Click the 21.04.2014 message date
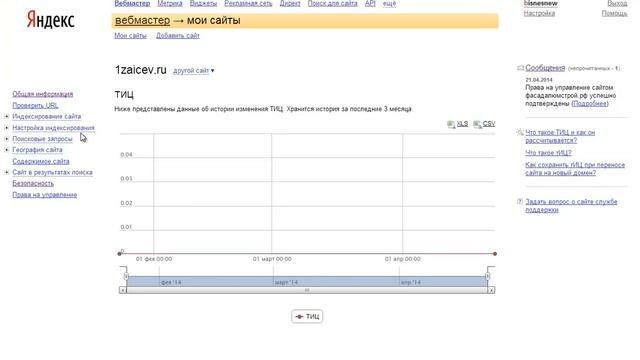The height and width of the screenshot is (360, 640). coord(539,80)
